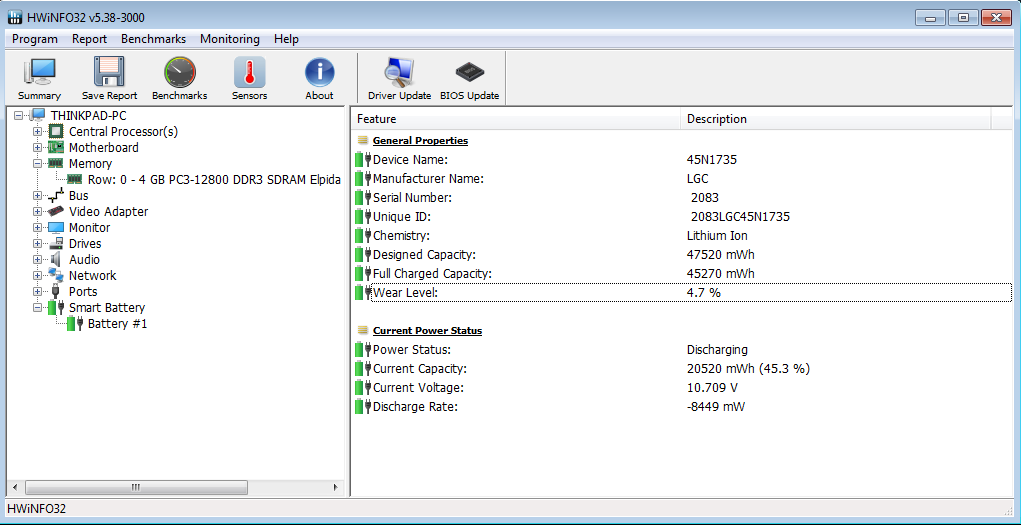Select the THINKPAD-PC computer icon

coord(38,115)
